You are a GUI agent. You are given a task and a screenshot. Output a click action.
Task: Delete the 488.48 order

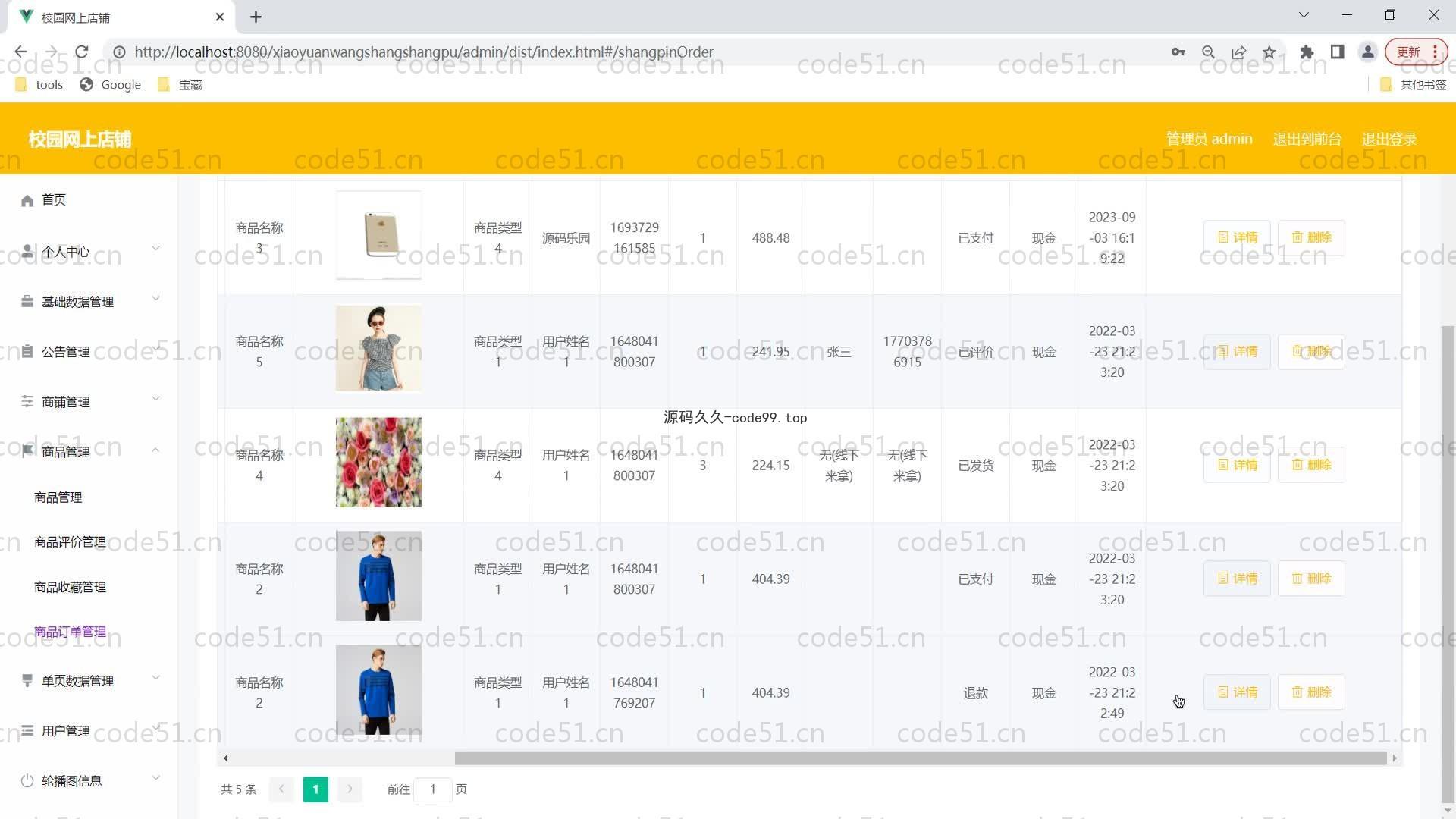(x=1311, y=237)
